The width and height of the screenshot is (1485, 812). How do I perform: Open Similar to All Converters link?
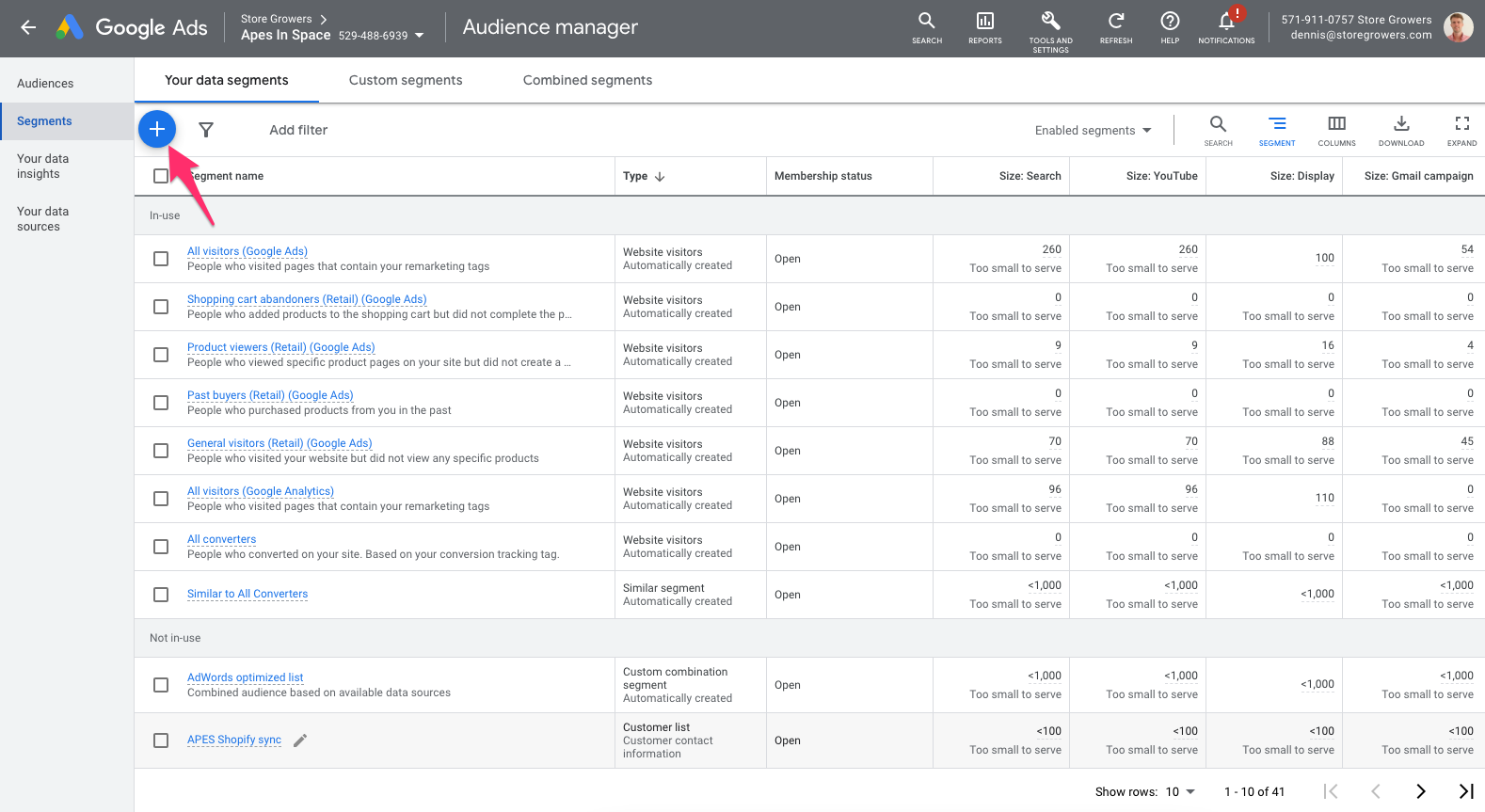click(247, 594)
